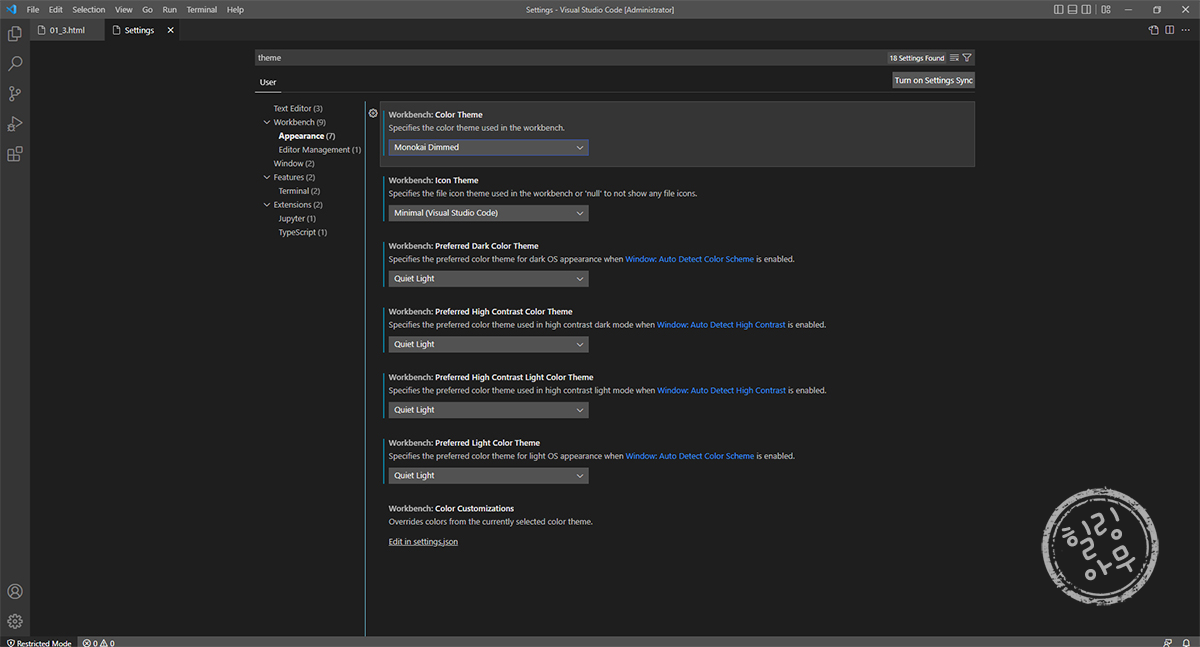Image resolution: width=1200 pixels, height=647 pixels.
Task: Split the editor to the right
Action: (x=1170, y=30)
